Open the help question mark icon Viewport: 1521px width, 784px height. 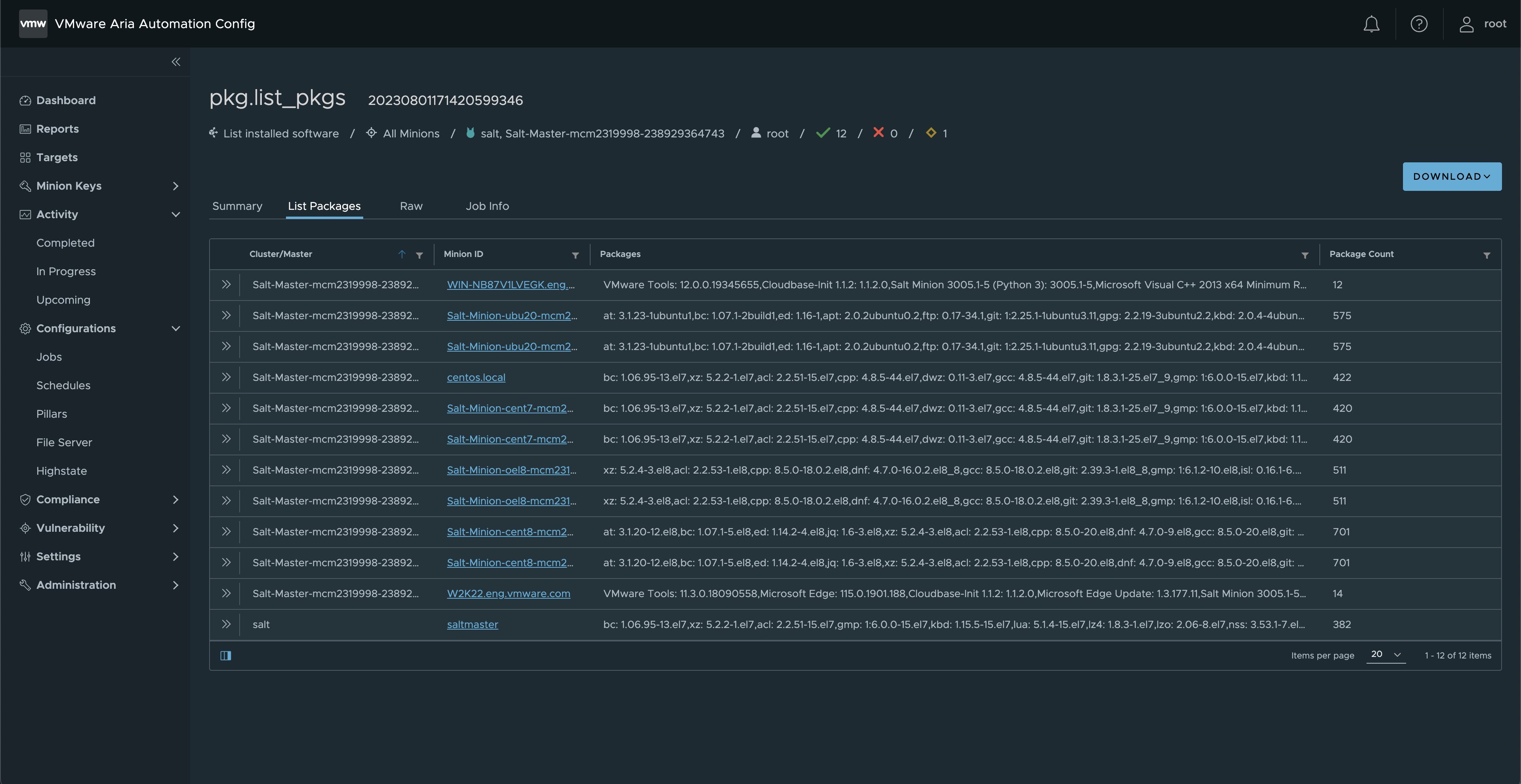1419,24
